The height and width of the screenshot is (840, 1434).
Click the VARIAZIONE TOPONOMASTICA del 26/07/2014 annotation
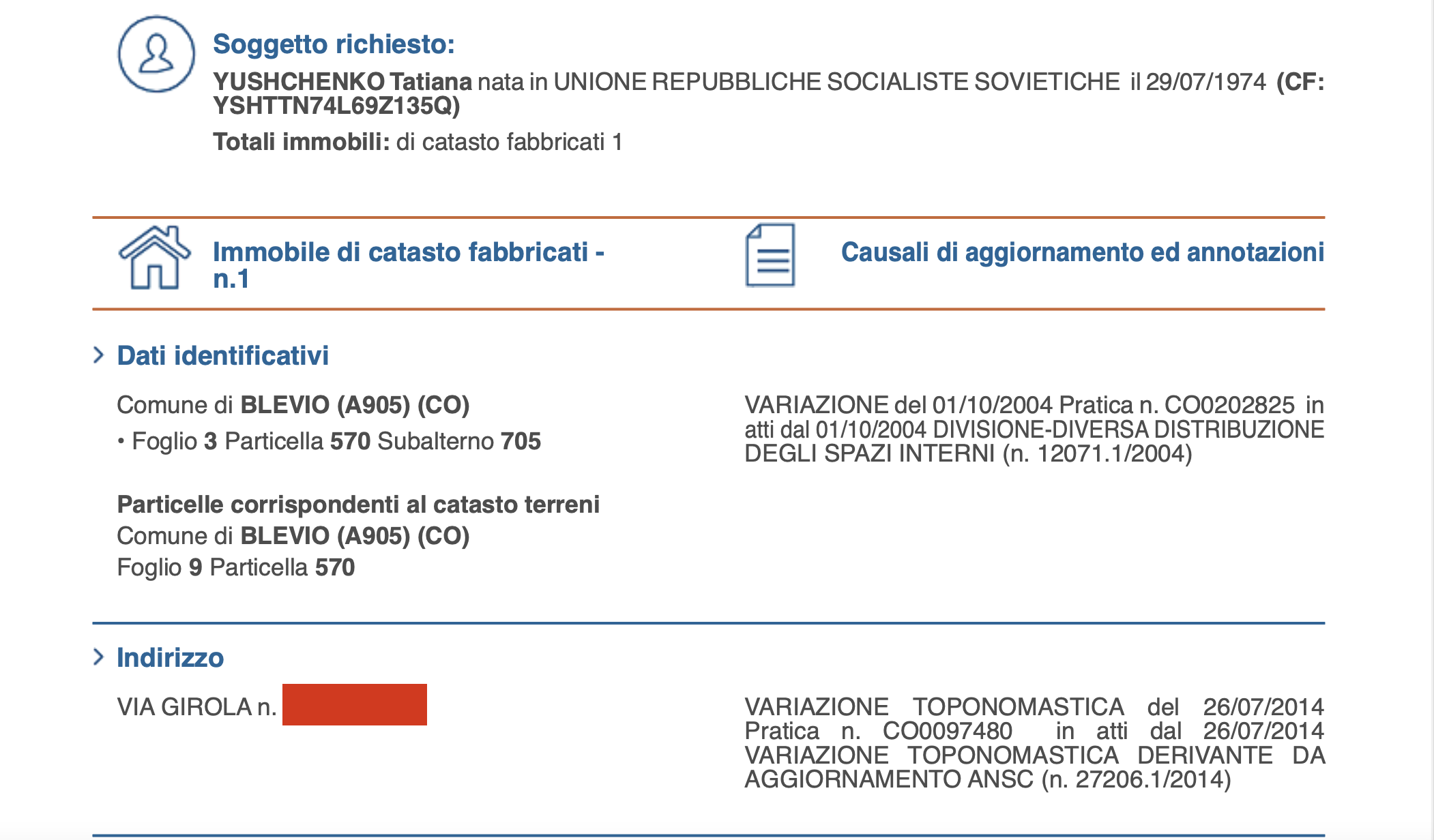pos(1034,742)
